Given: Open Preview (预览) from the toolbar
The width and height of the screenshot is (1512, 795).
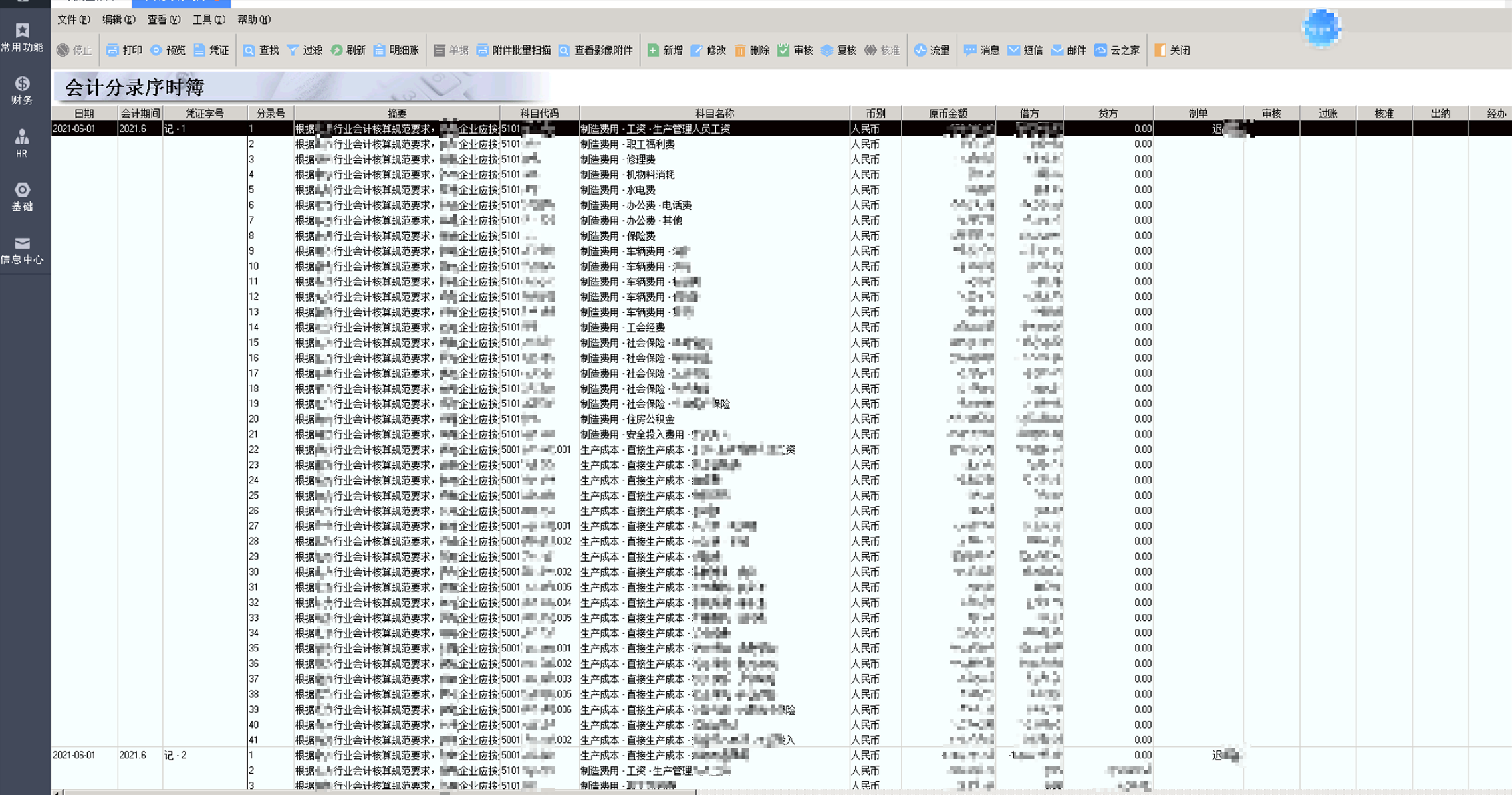Looking at the screenshot, I should [156, 50].
